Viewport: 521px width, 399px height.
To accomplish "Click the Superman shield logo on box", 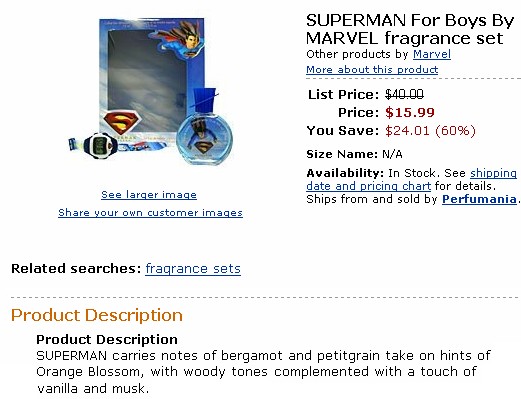I will point(122,122).
